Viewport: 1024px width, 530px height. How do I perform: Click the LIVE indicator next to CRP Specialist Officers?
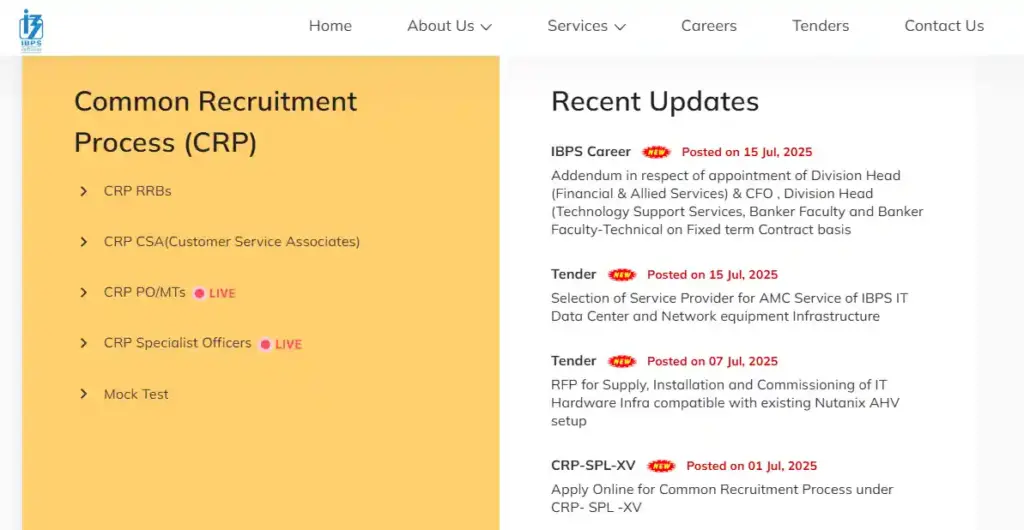tap(281, 344)
